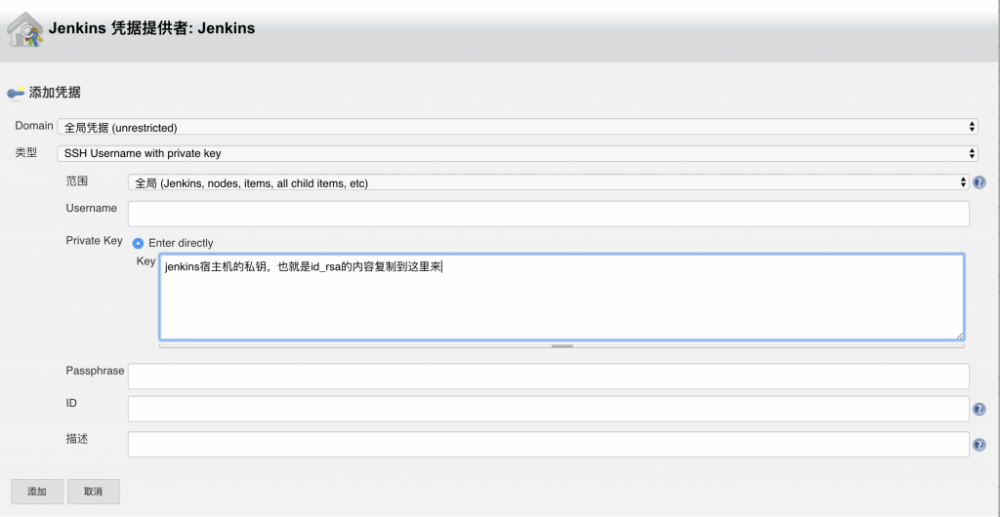Image resolution: width=1000 pixels, height=517 pixels.
Task: Click the 添加 button
Action: 37,492
